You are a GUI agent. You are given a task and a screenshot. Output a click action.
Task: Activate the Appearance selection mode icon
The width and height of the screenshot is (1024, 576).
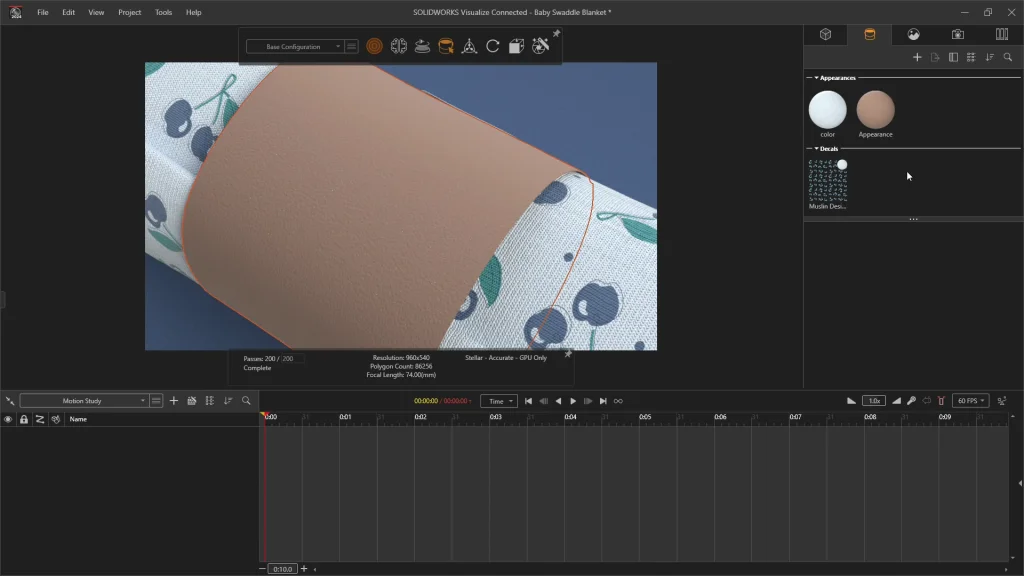446,46
